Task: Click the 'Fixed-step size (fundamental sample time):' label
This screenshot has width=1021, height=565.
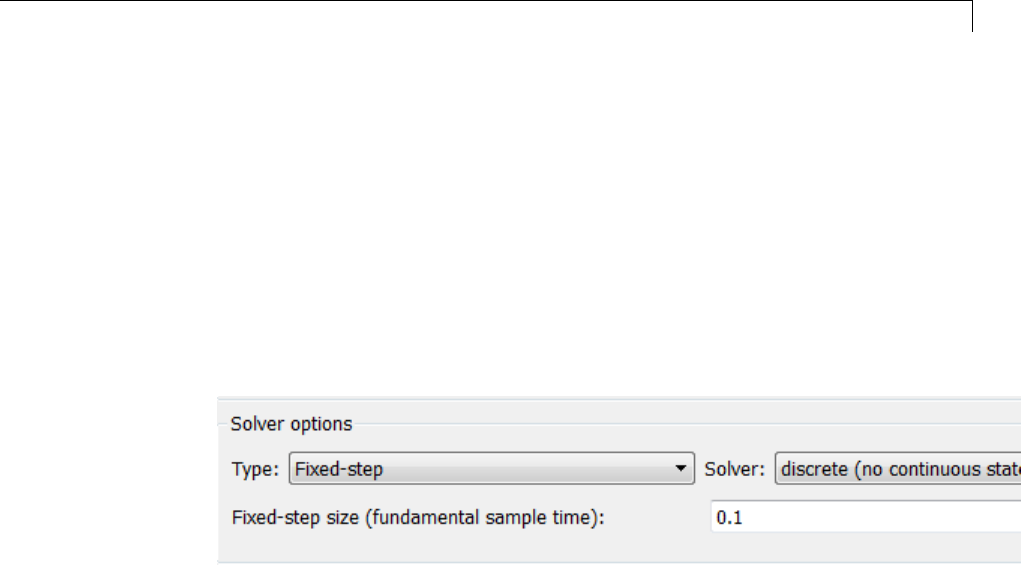Action: 418,518
